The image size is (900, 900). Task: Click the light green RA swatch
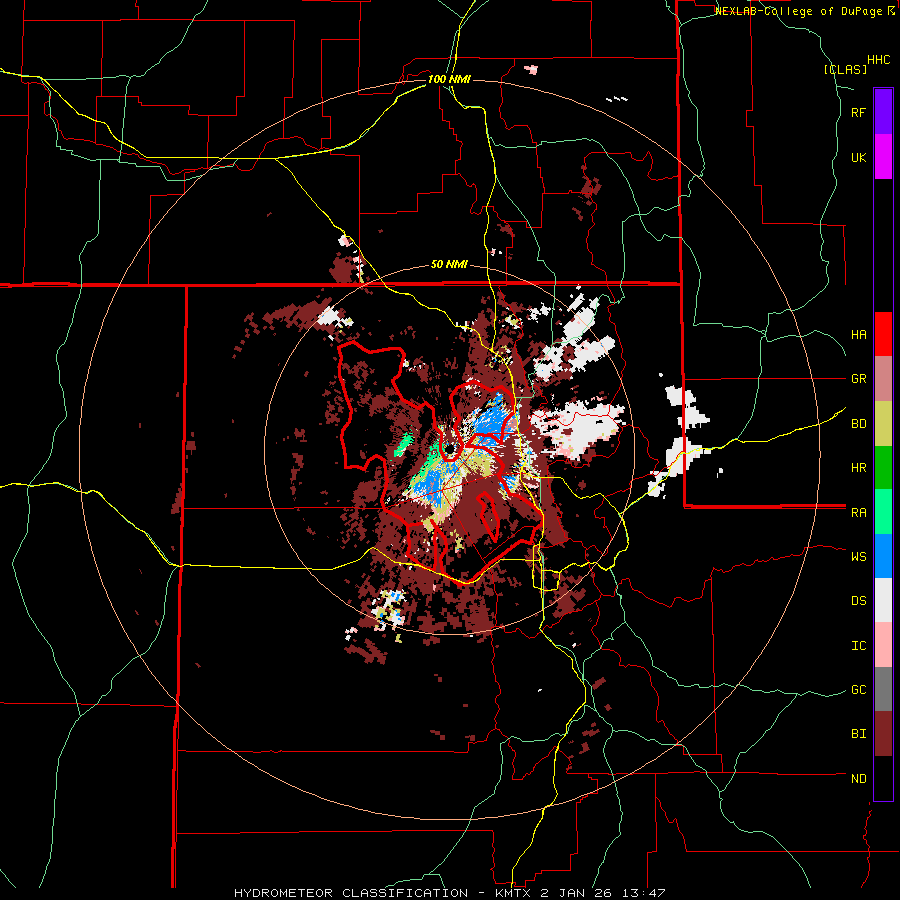[883, 512]
